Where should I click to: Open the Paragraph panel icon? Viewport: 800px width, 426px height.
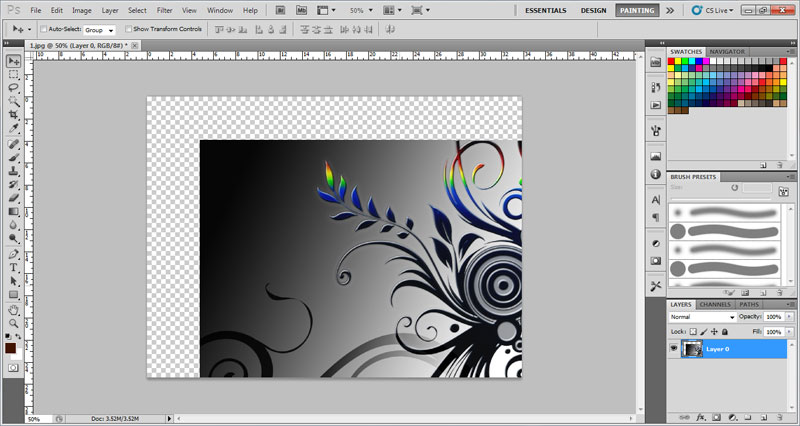click(656, 218)
